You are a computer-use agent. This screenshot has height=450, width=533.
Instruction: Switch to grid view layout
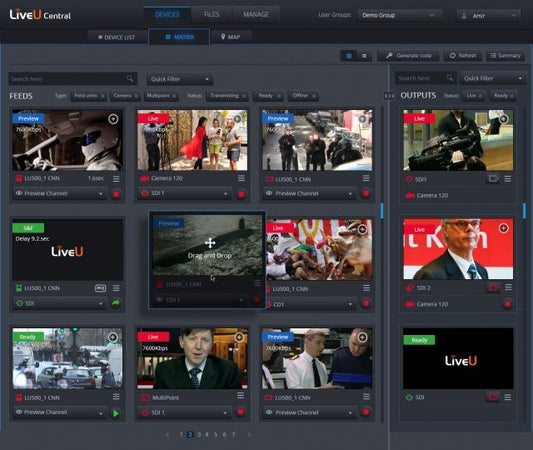349,56
